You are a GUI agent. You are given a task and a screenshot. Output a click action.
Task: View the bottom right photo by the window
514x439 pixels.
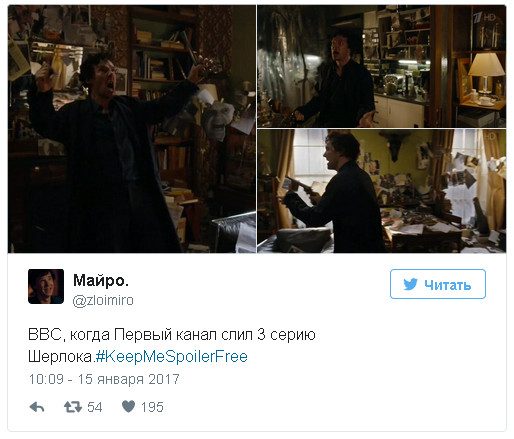[x=381, y=191]
